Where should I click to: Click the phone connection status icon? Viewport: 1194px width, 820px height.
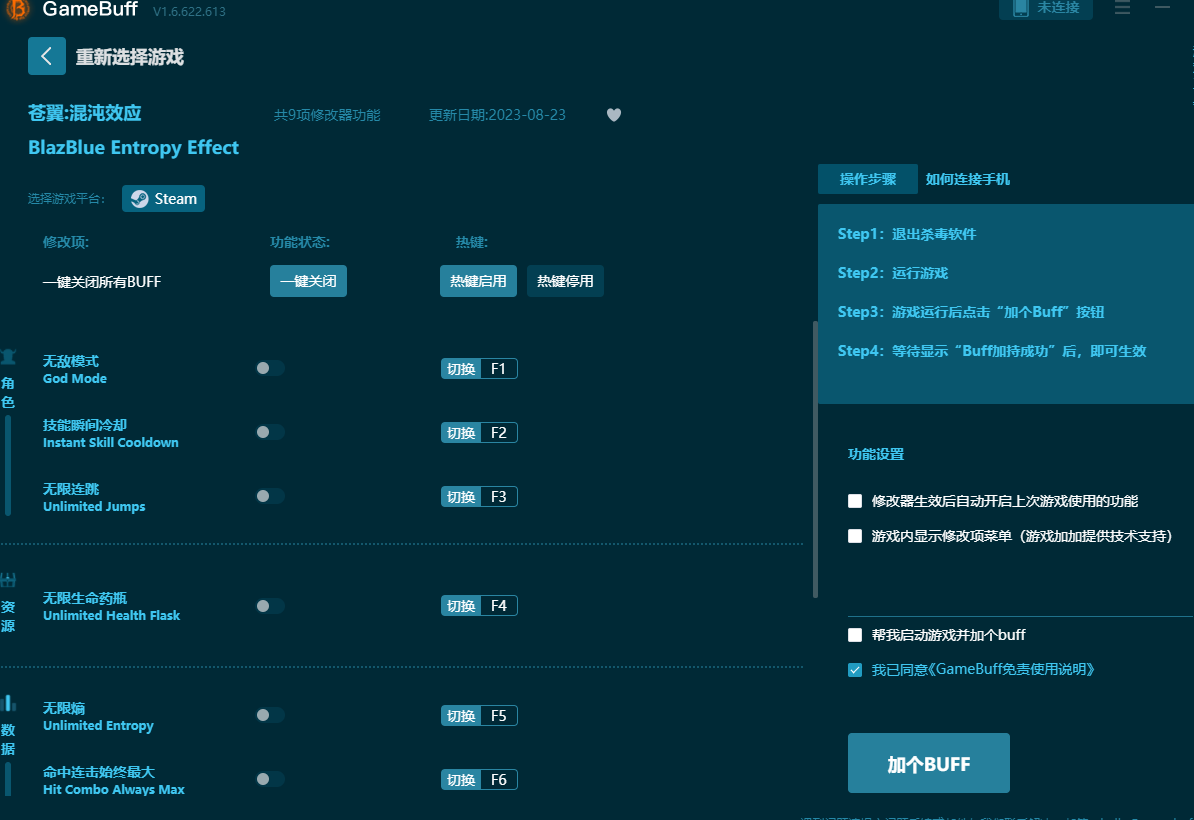click(1021, 8)
